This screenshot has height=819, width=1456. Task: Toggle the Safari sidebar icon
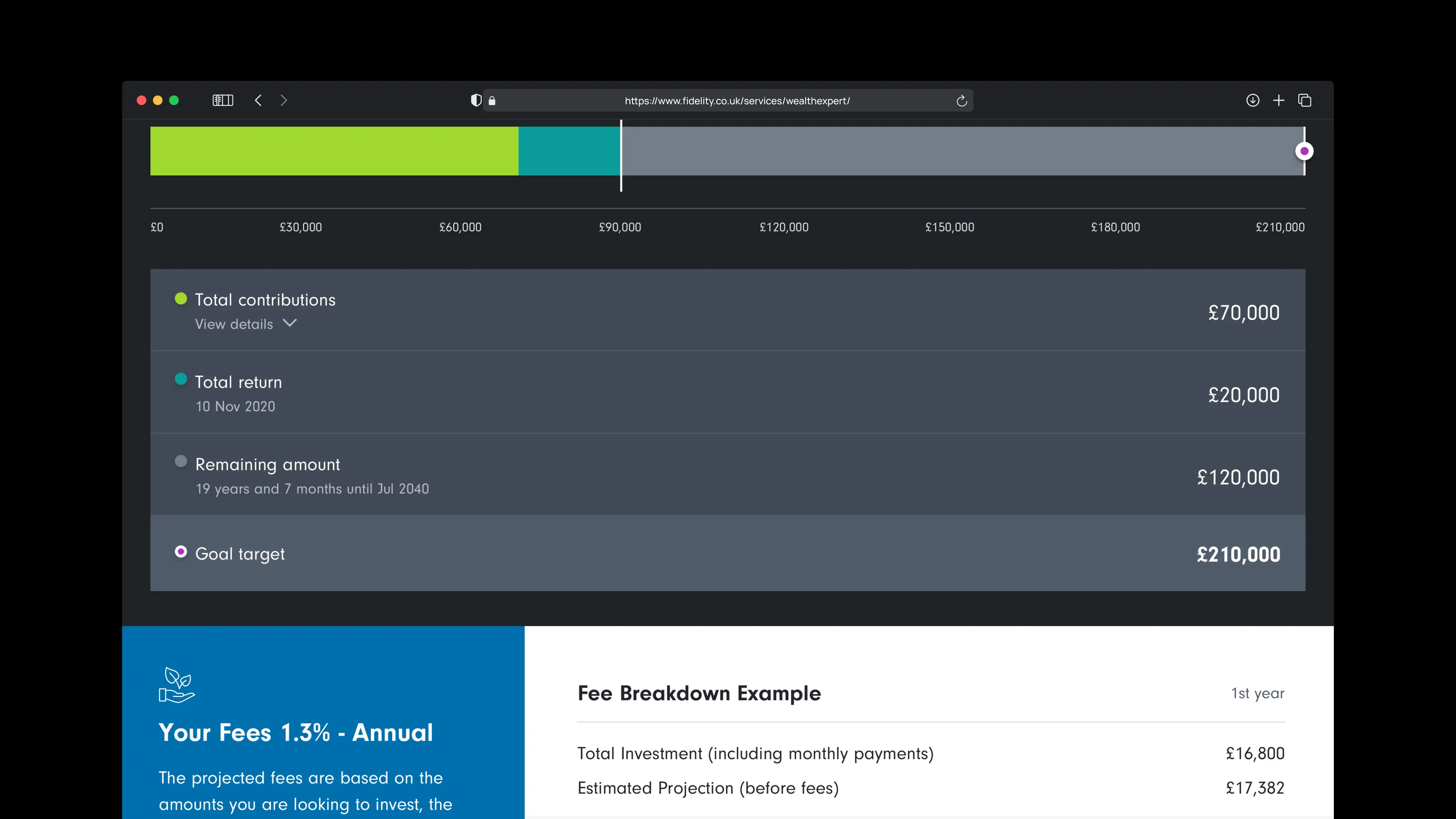click(223, 101)
